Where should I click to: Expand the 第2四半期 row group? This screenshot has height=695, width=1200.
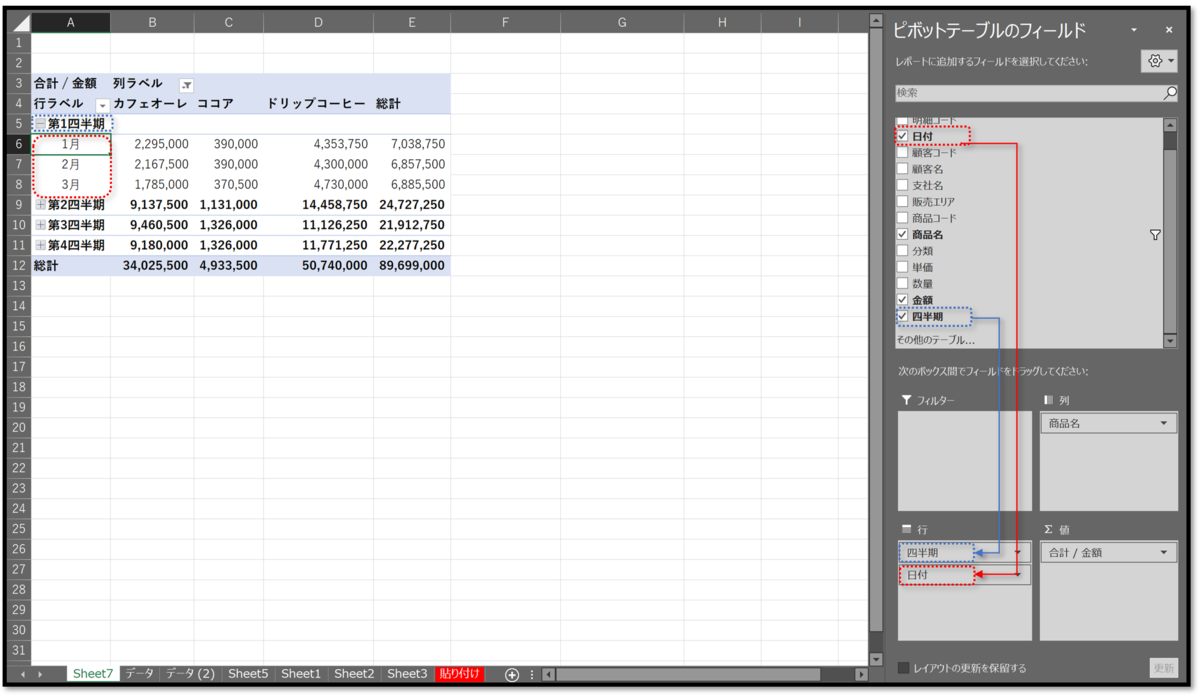pos(40,205)
